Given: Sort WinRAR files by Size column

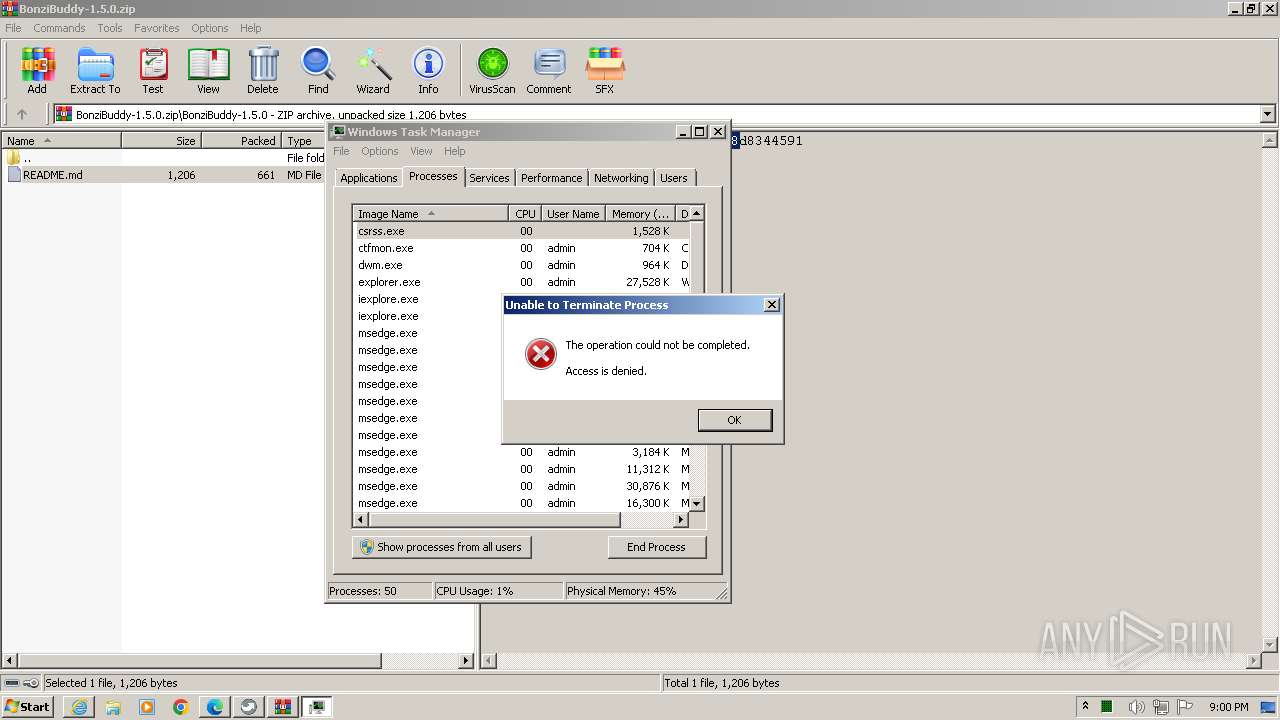Looking at the screenshot, I should [161, 141].
